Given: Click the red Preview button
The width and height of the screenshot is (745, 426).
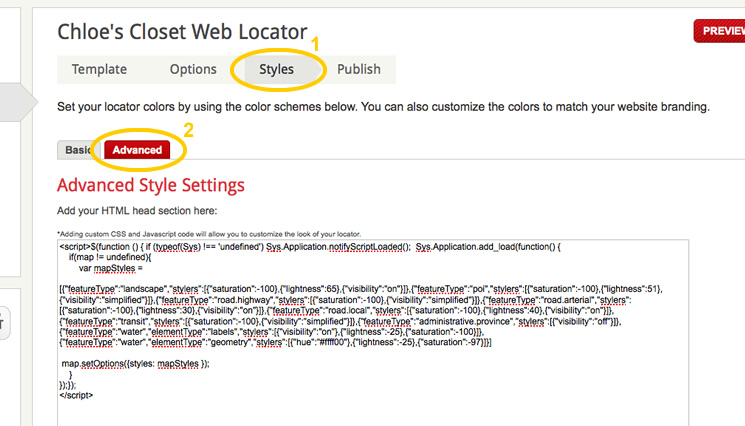Looking at the screenshot, I should coord(719,31).
